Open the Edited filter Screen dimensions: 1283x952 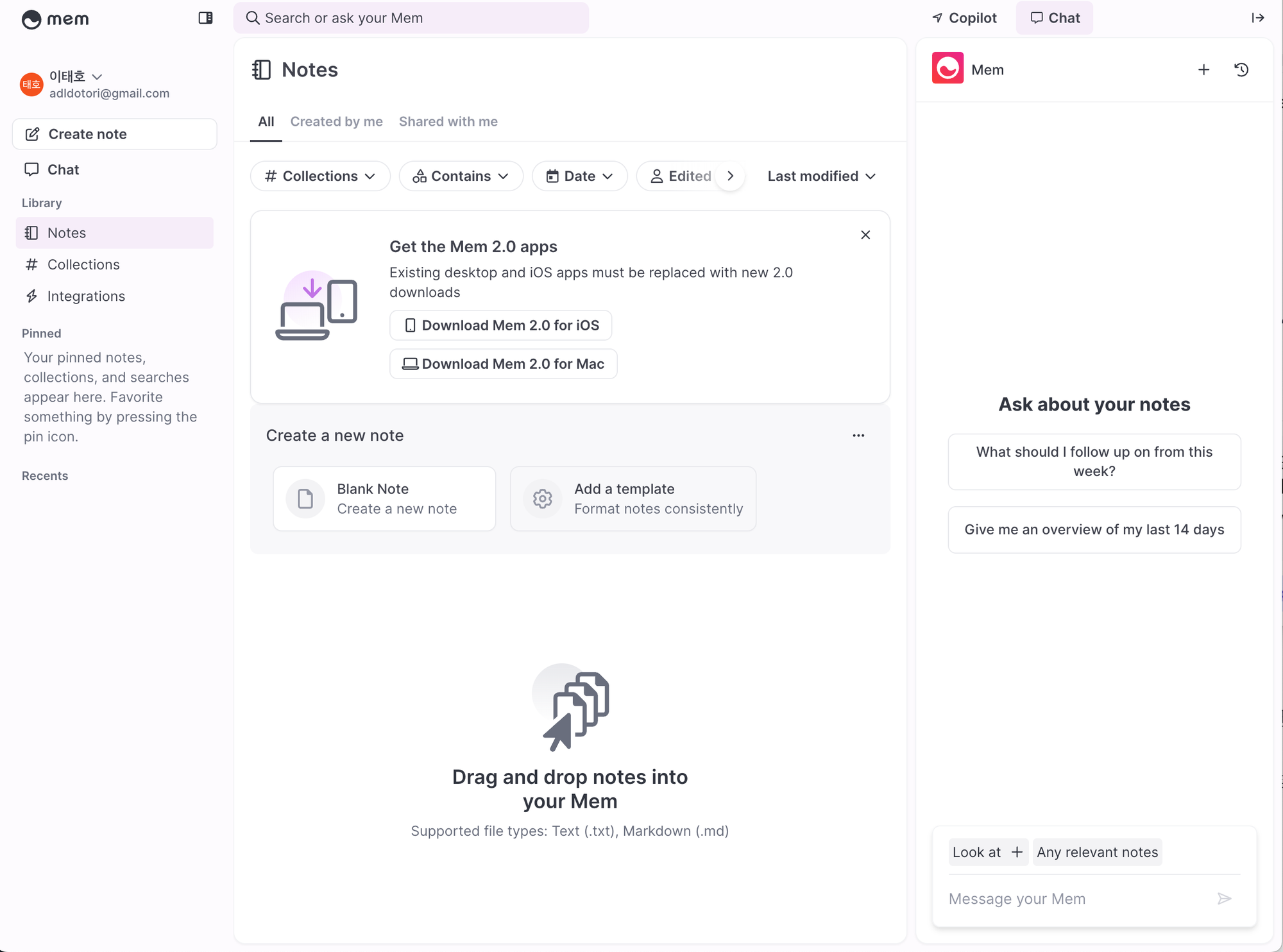(681, 176)
